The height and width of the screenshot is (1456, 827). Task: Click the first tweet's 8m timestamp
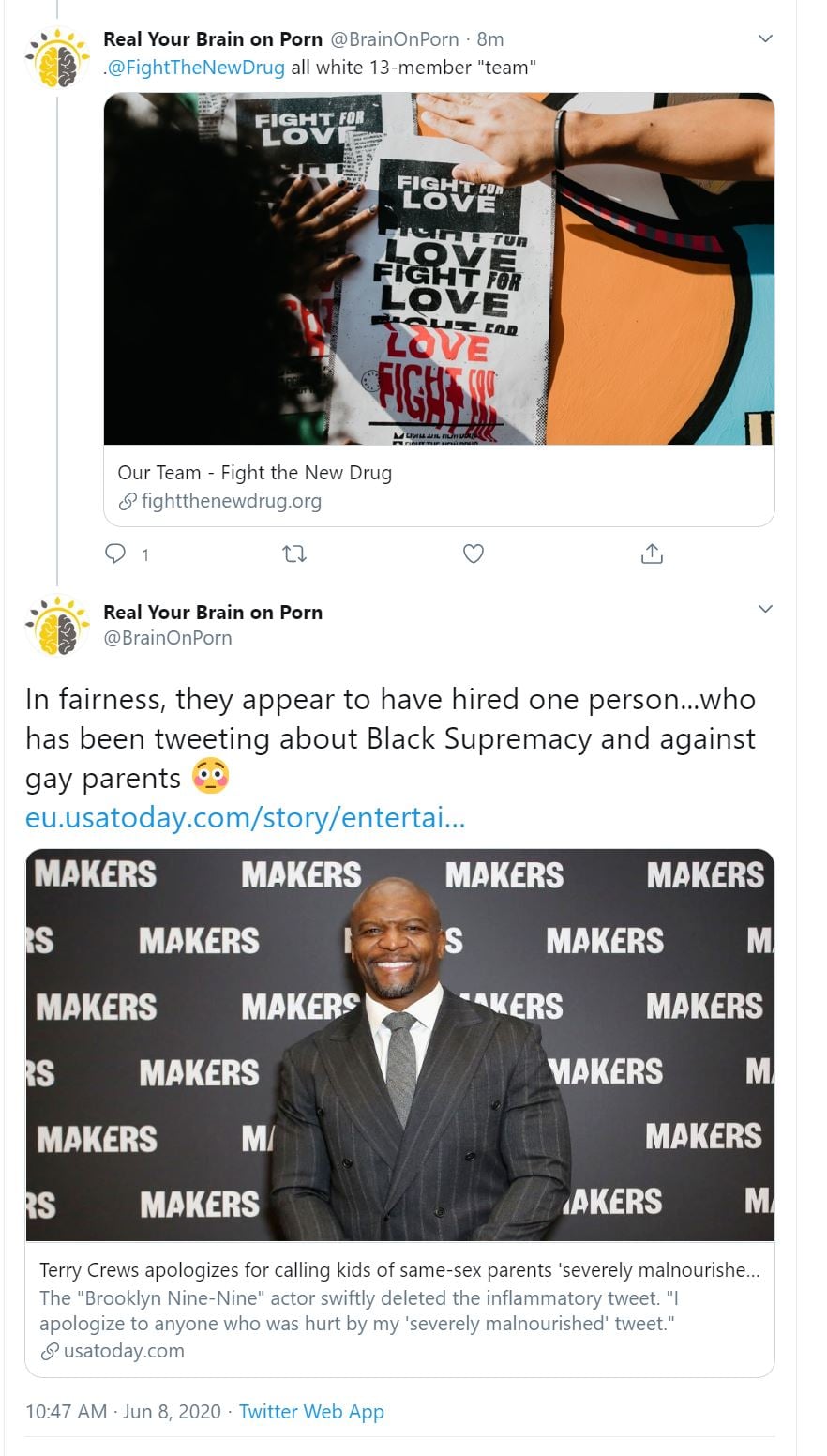[x=490, y=39]
